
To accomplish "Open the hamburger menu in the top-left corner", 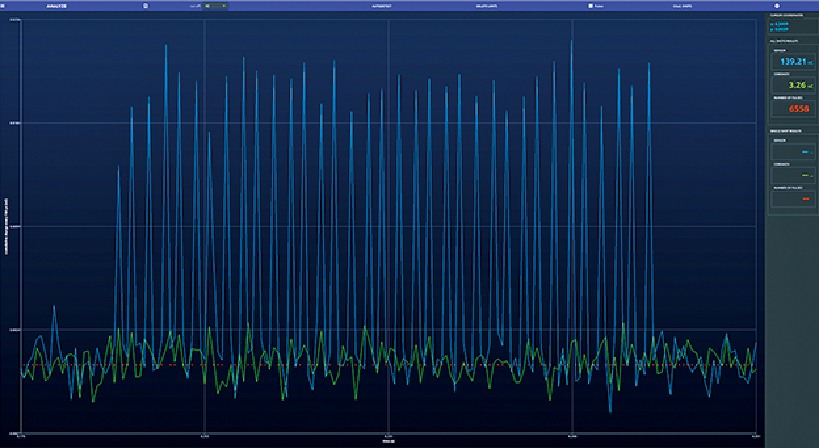I will 6,5.
